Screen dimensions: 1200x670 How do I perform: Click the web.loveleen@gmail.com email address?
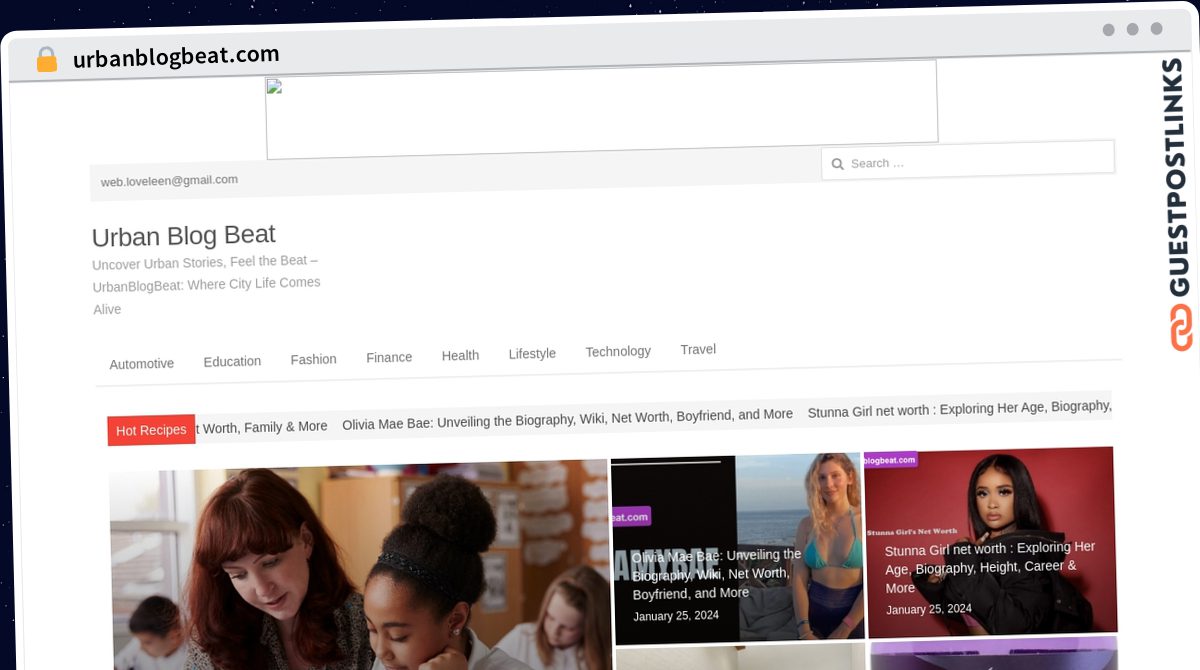(169, 181)
